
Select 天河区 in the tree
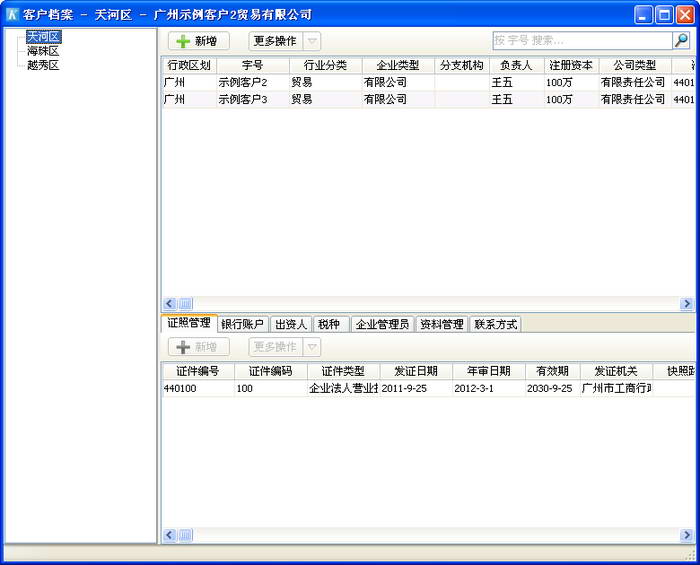coord(43,37)
